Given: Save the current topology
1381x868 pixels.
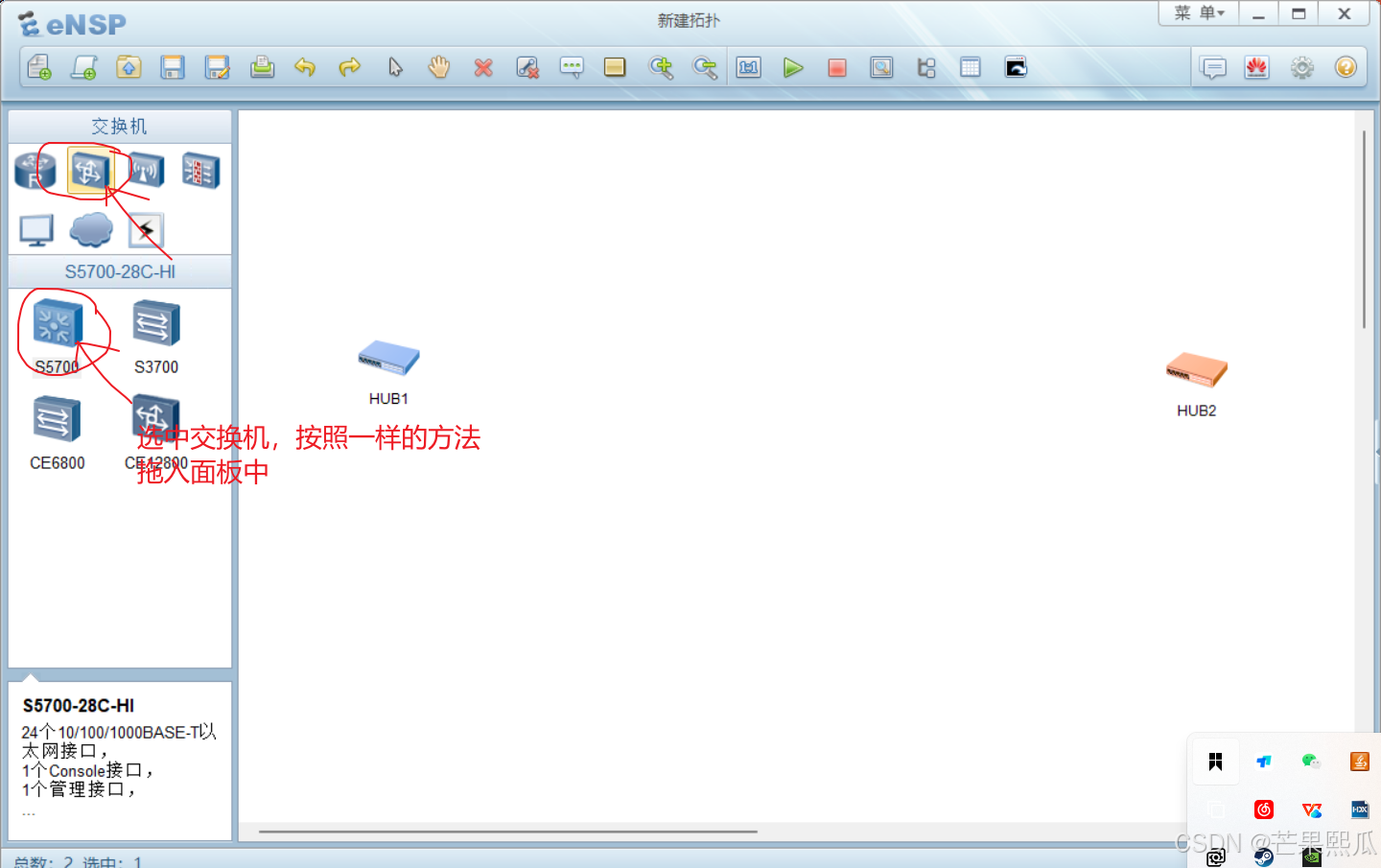Looking at the screenshot, I should pyautogui.click(x=173, y=67).
